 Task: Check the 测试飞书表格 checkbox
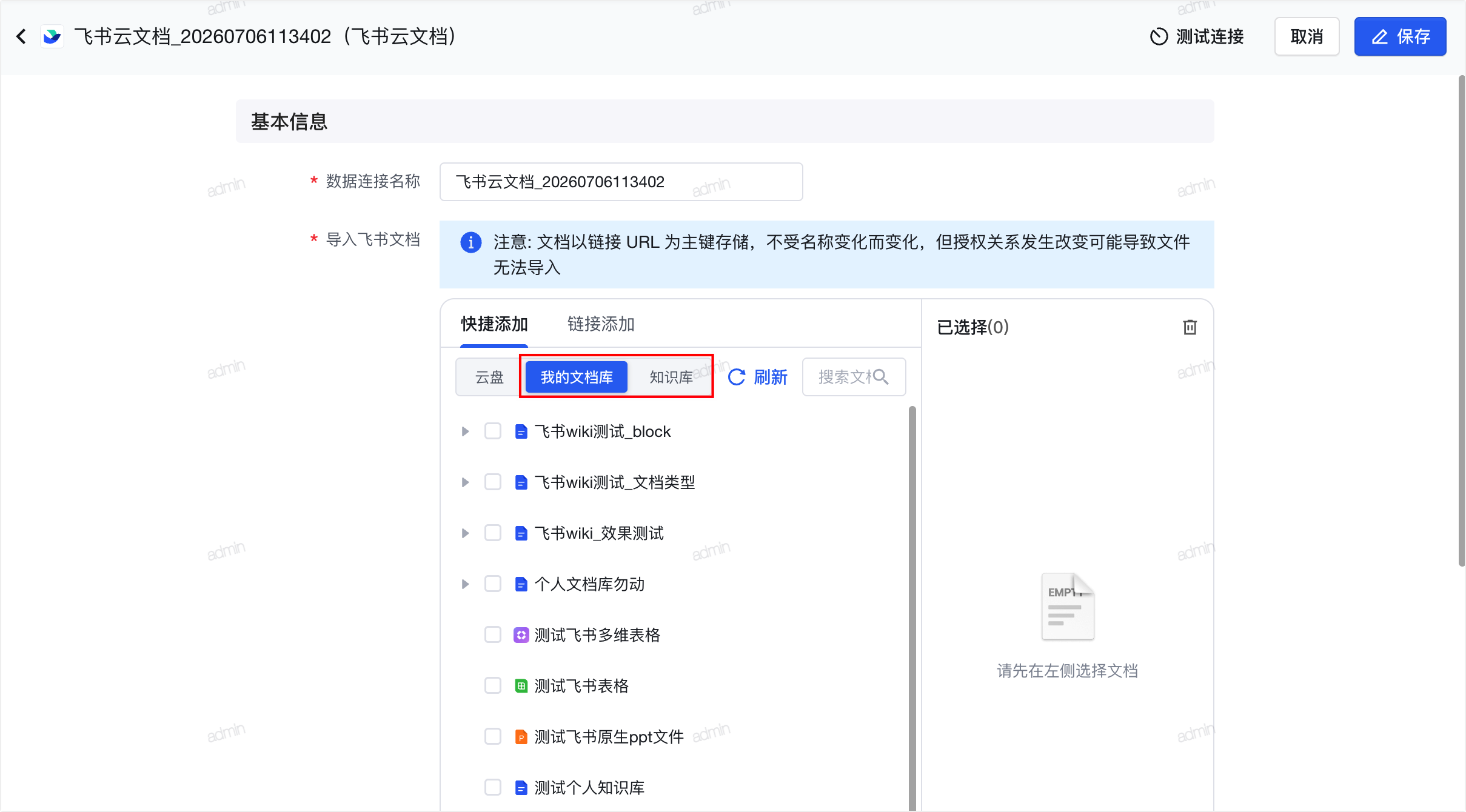click(493, 686)
